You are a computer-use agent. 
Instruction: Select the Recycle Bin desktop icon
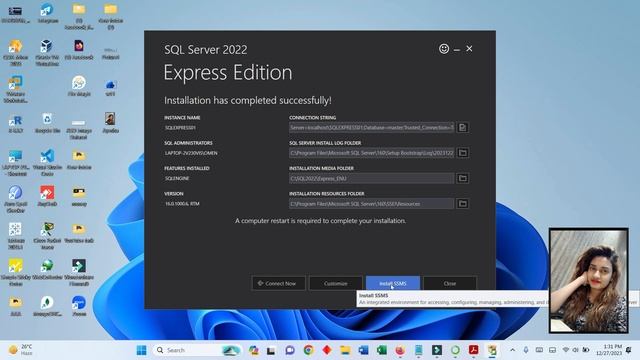47,124
